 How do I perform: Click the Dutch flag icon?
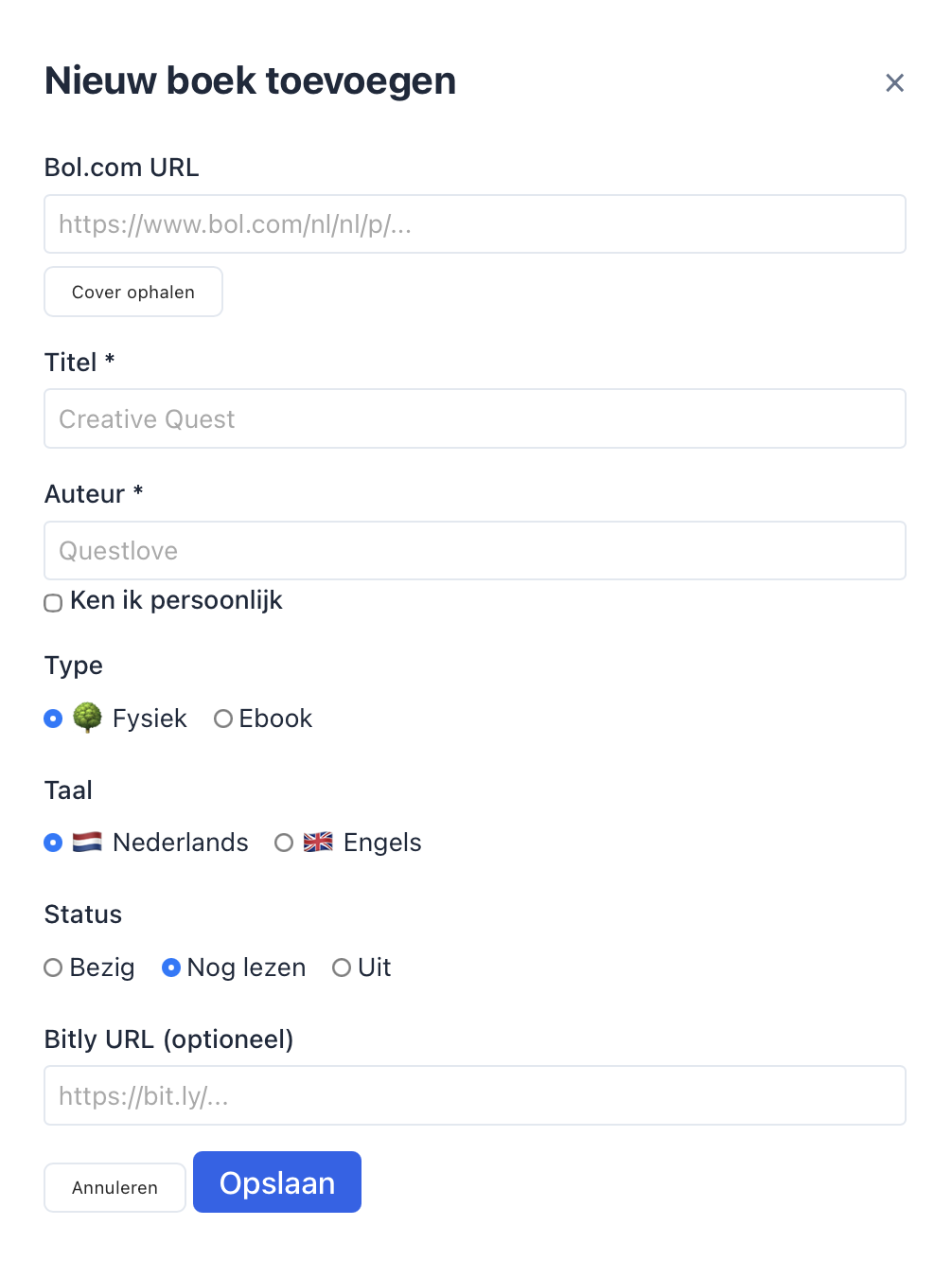[87, 842]
